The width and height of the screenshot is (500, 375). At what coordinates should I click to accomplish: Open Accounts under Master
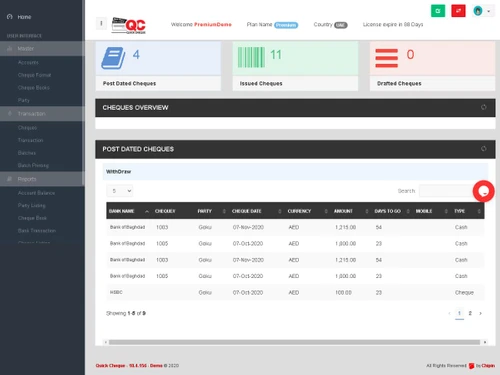click(x=28, y=62)
